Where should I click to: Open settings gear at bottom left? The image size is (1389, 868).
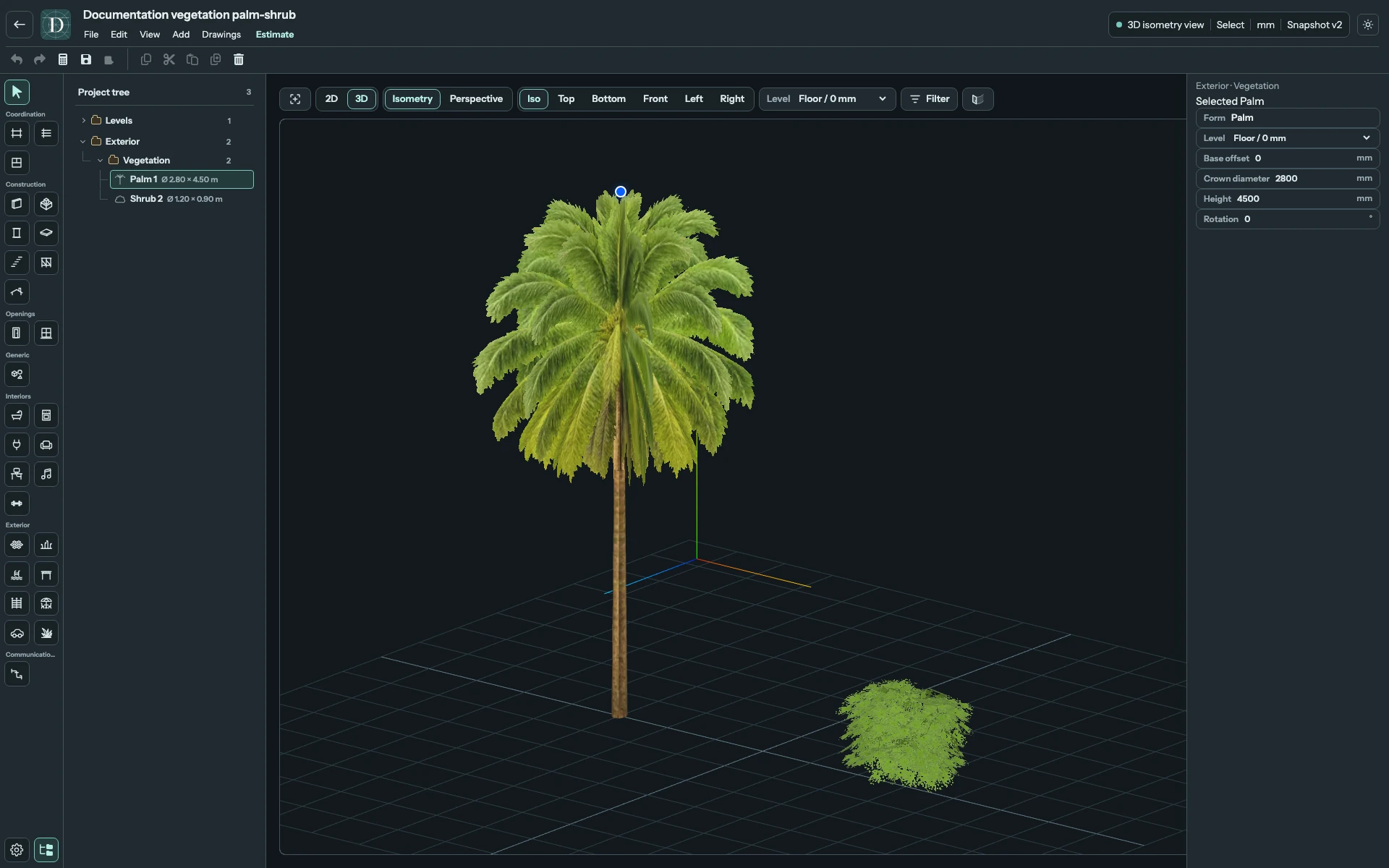coord(17,850)
